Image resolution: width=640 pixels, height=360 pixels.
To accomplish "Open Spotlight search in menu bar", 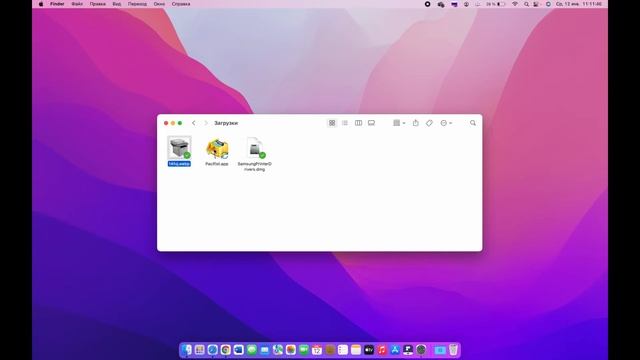I will pos(526,4).
